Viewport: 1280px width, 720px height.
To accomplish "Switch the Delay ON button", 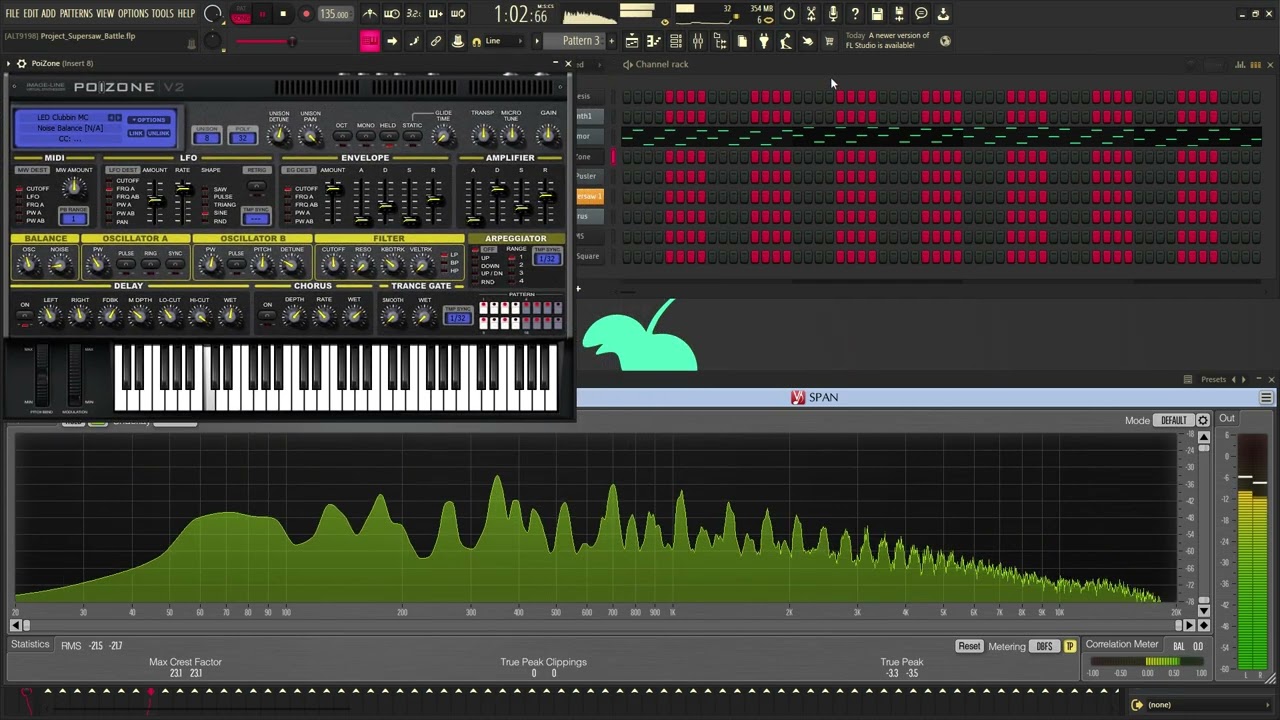I will pyautogui.click(x=25, y=317).
